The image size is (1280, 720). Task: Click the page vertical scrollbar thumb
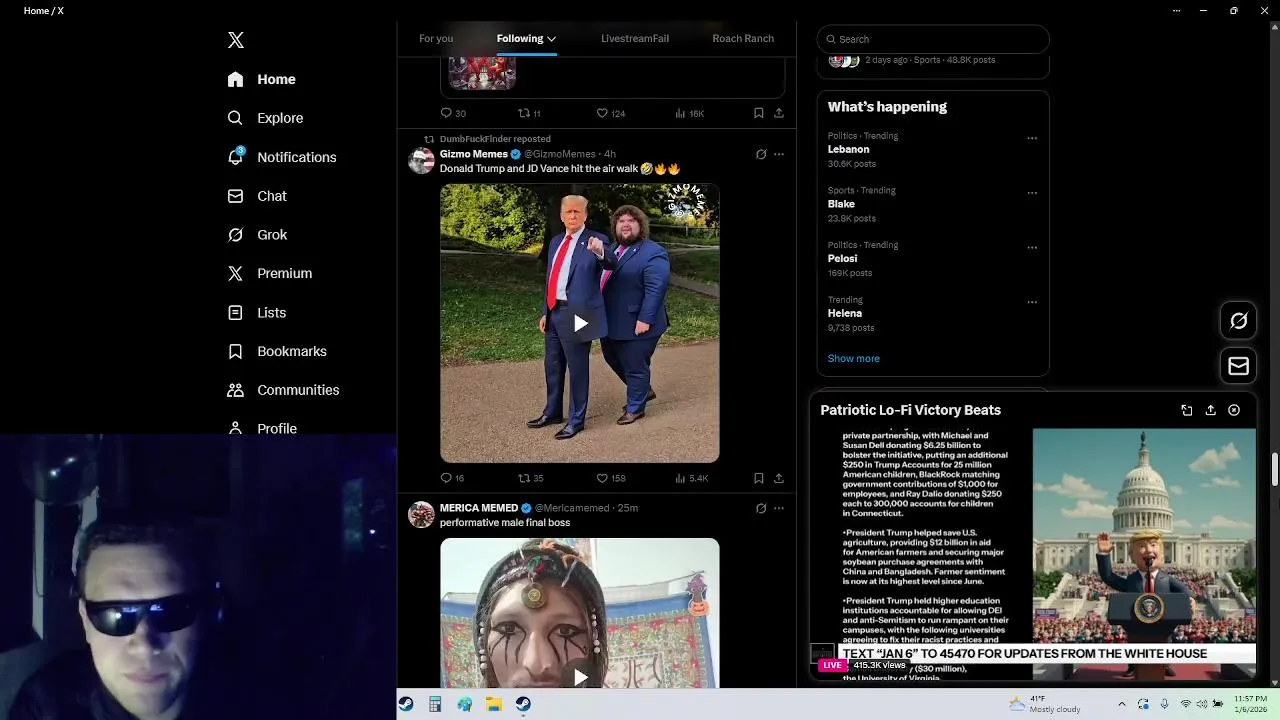click(1274, 467)
